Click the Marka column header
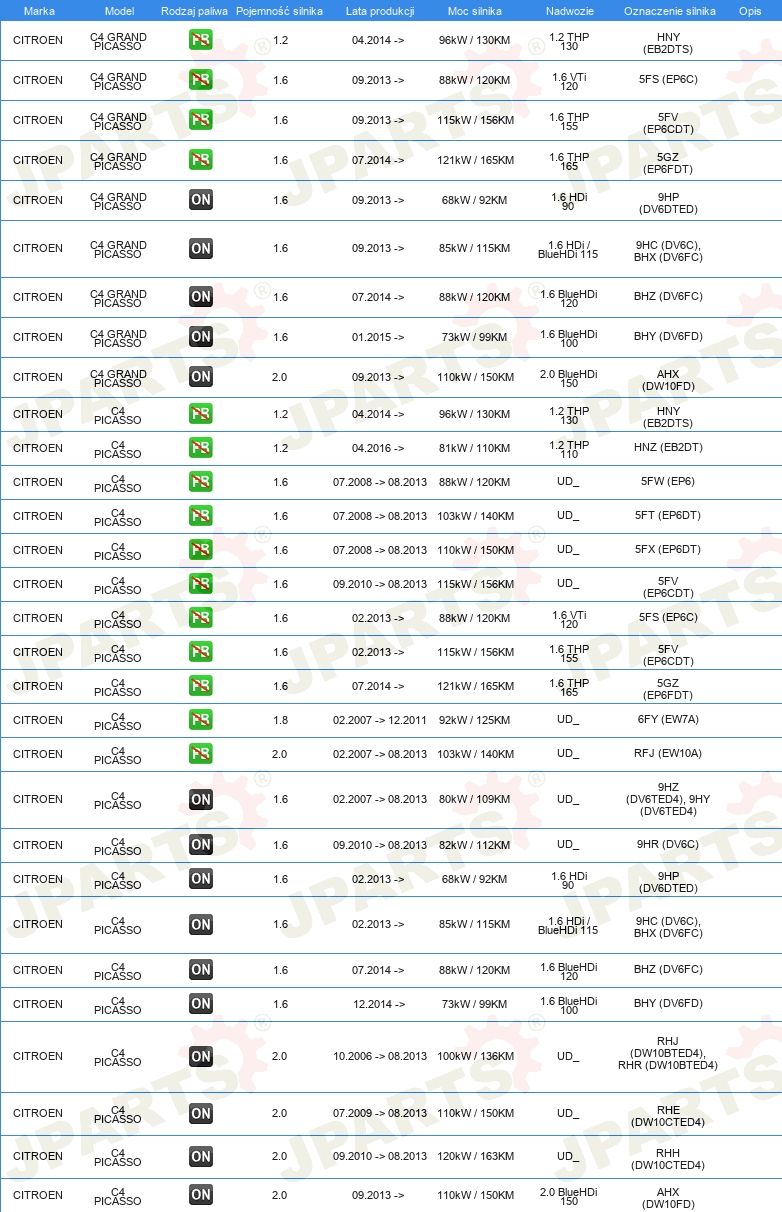 point(39,10)
